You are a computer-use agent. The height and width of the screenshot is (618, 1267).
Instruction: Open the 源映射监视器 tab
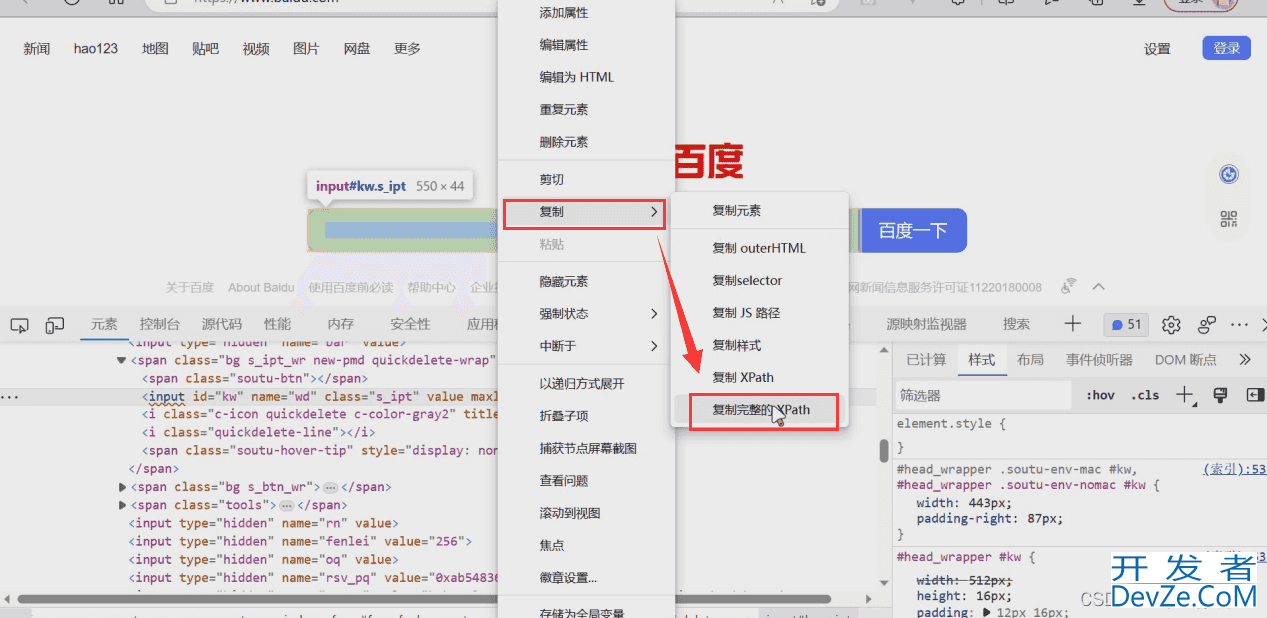[x=926, y=324]
